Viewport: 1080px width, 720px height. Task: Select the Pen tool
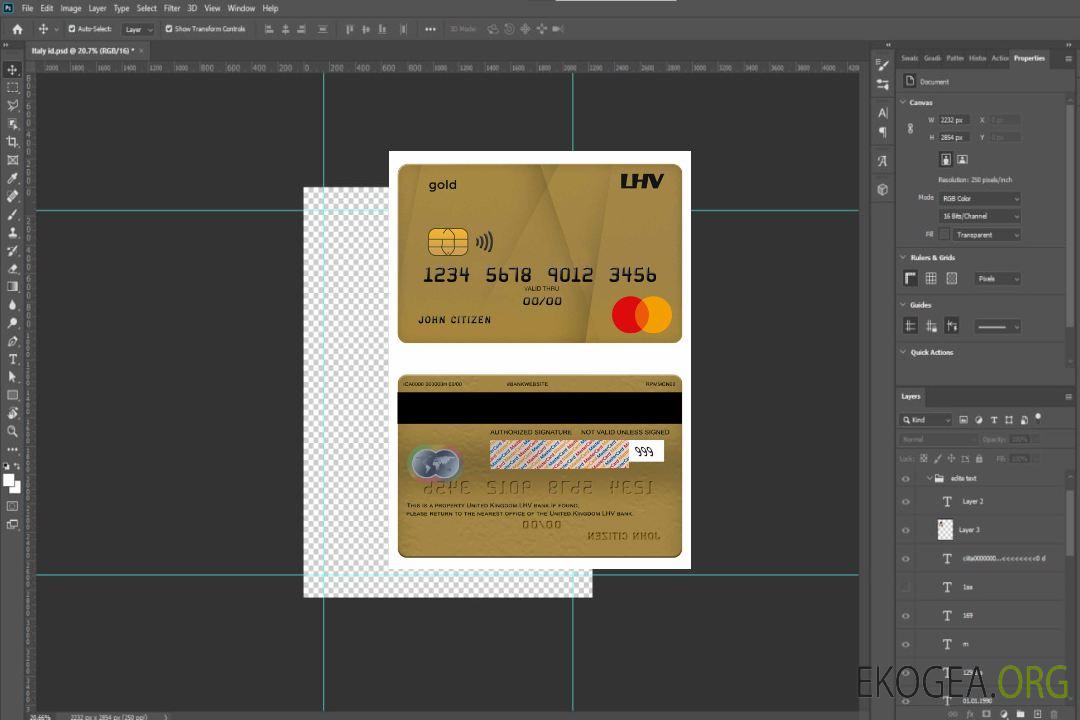pyautogui.click(x=12, y=341)
